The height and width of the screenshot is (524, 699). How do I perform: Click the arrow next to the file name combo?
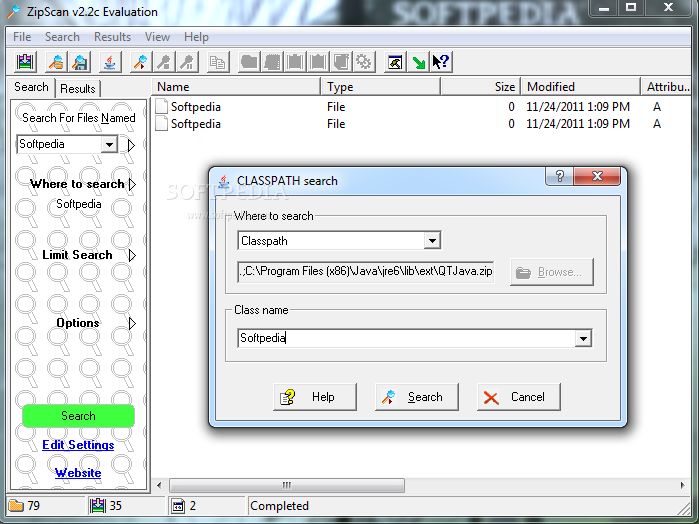coord(131,145)
